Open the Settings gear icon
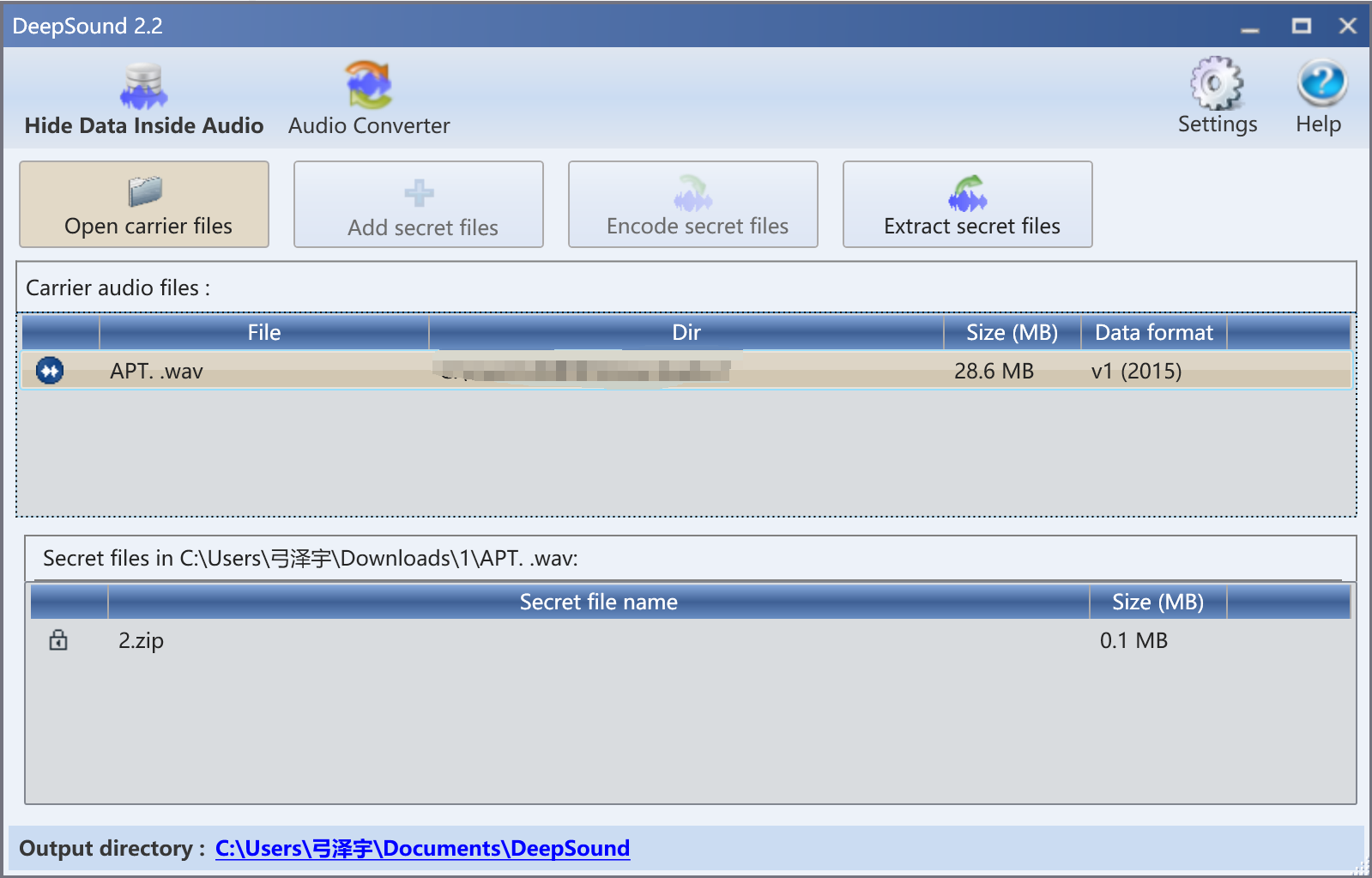Viewport: 1372px width, 878px height. point(1217,83)
